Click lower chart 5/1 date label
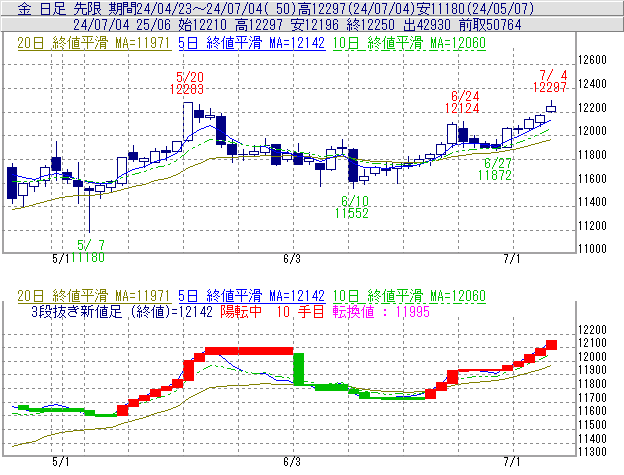 pos(60,462)
